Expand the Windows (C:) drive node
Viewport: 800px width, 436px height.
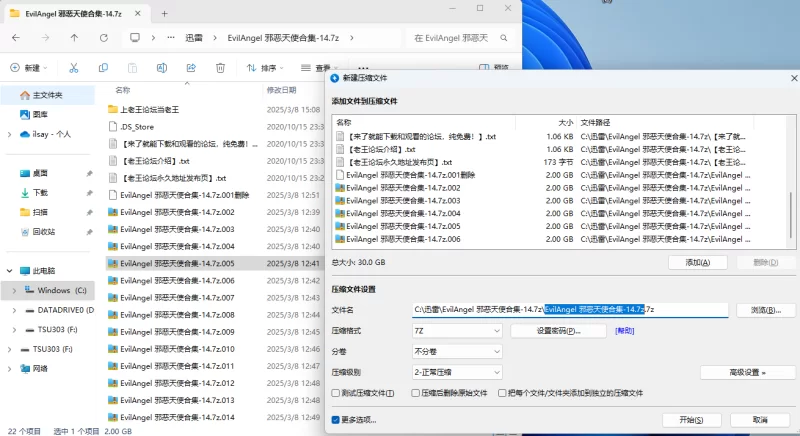pyautogui.click(x=14, y=290)
